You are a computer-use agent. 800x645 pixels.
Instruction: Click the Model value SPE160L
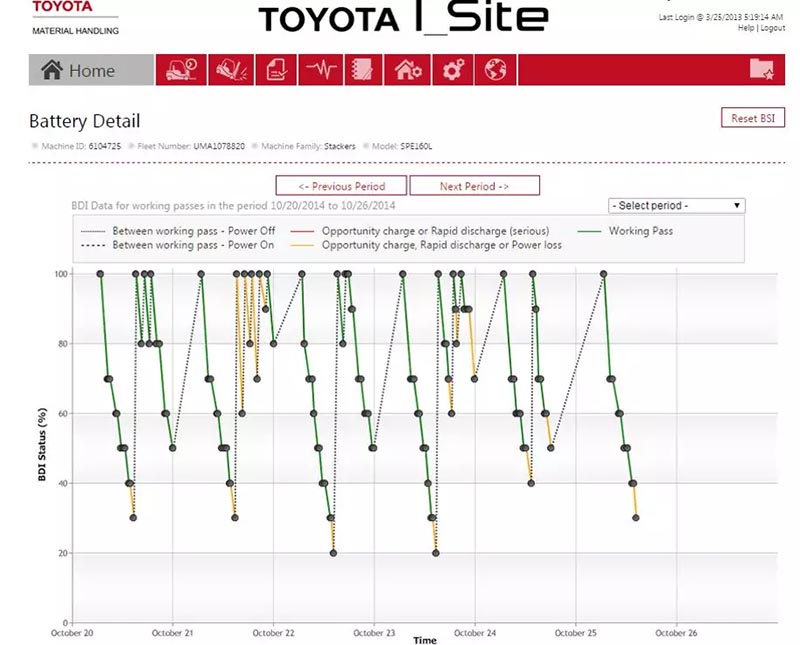416,146
